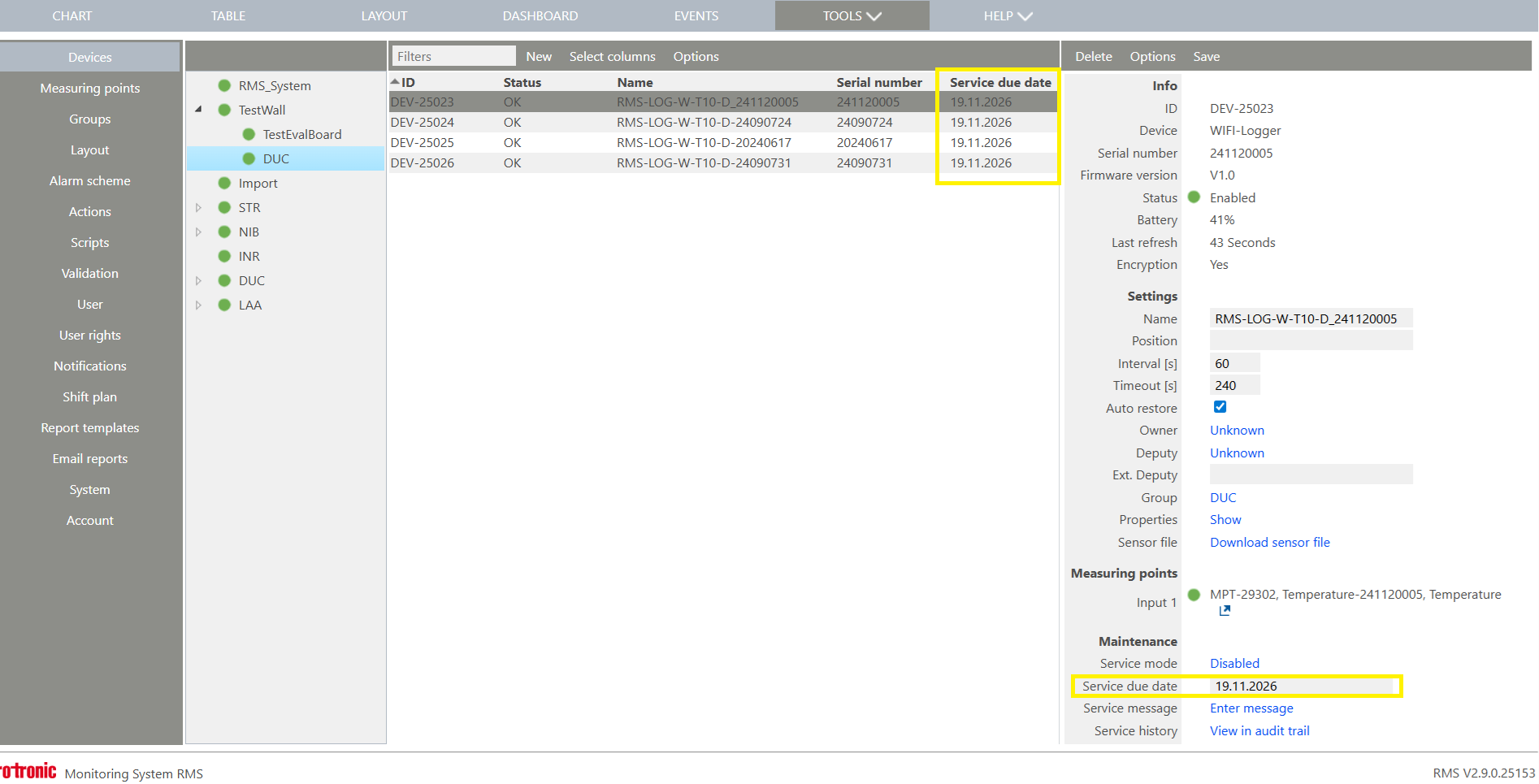Open the Download sensor file link
Image resolution: width=1539 pixels, height=784 pixels.
(1270, 542)
